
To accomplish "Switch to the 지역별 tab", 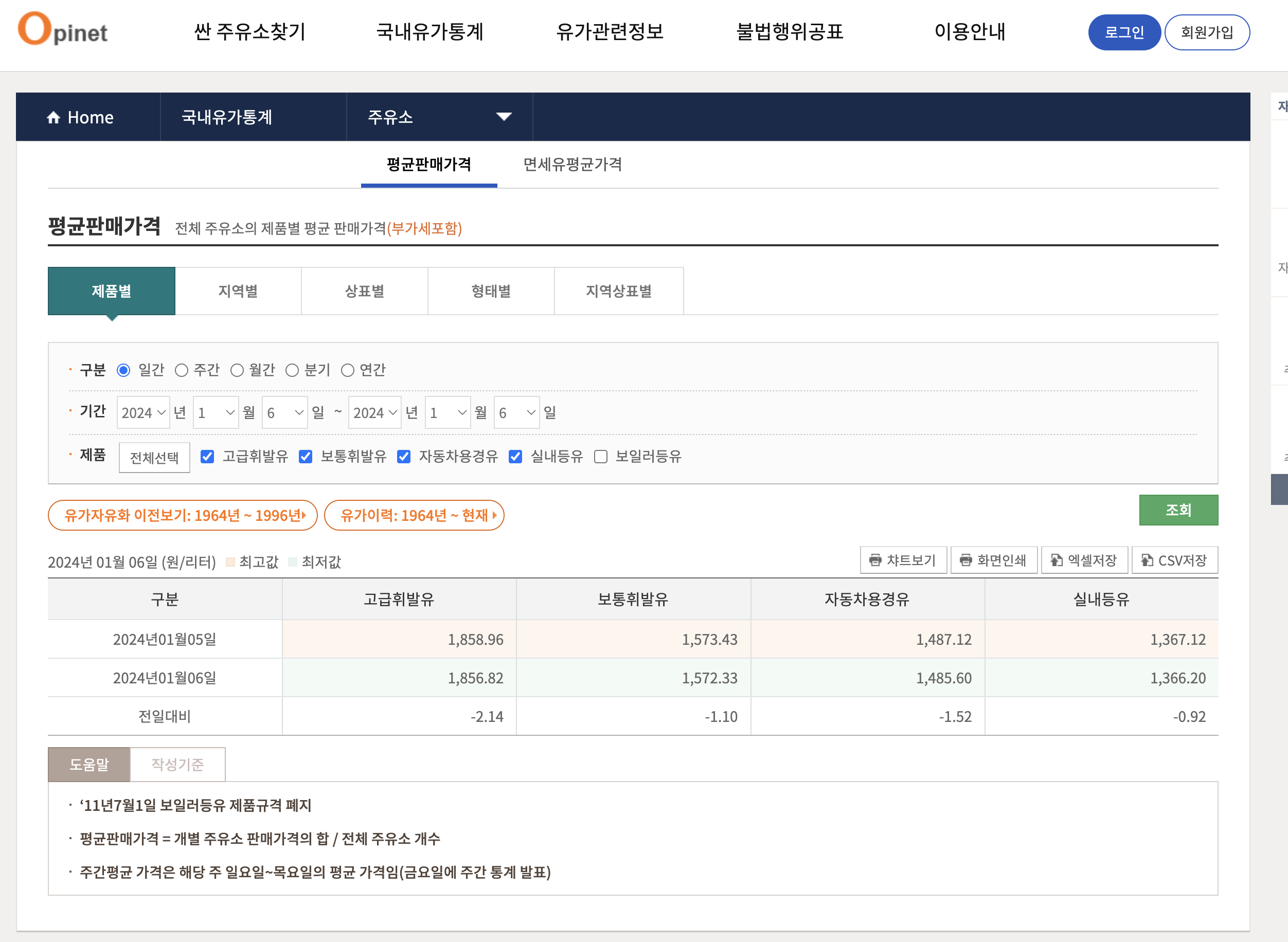I will tap(238, 292).
